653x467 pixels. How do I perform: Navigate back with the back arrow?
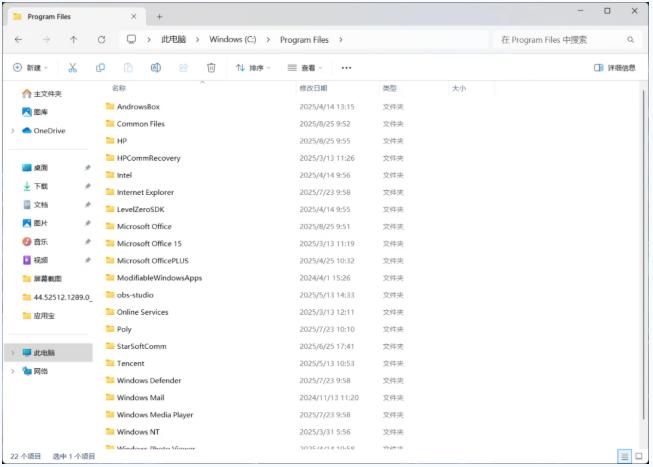pyautogui.click(x=19, y=39)
